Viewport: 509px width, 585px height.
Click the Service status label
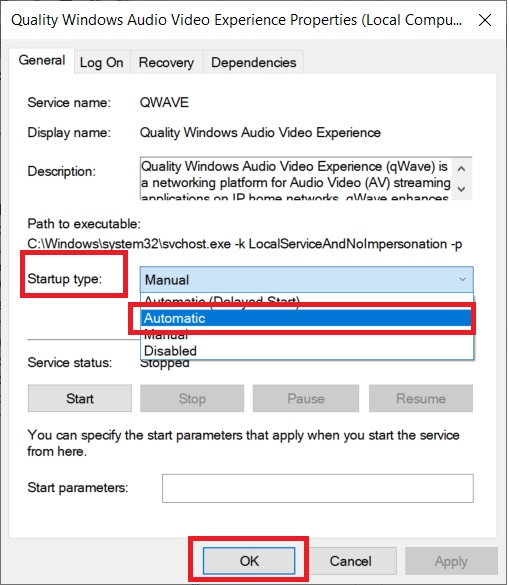click(69, 363)
